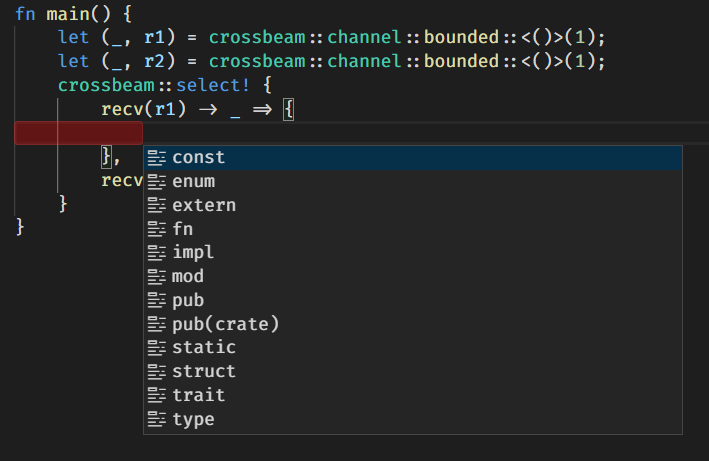Click the snippet icon beside static

pyautogui.click(x=157, y=348)
